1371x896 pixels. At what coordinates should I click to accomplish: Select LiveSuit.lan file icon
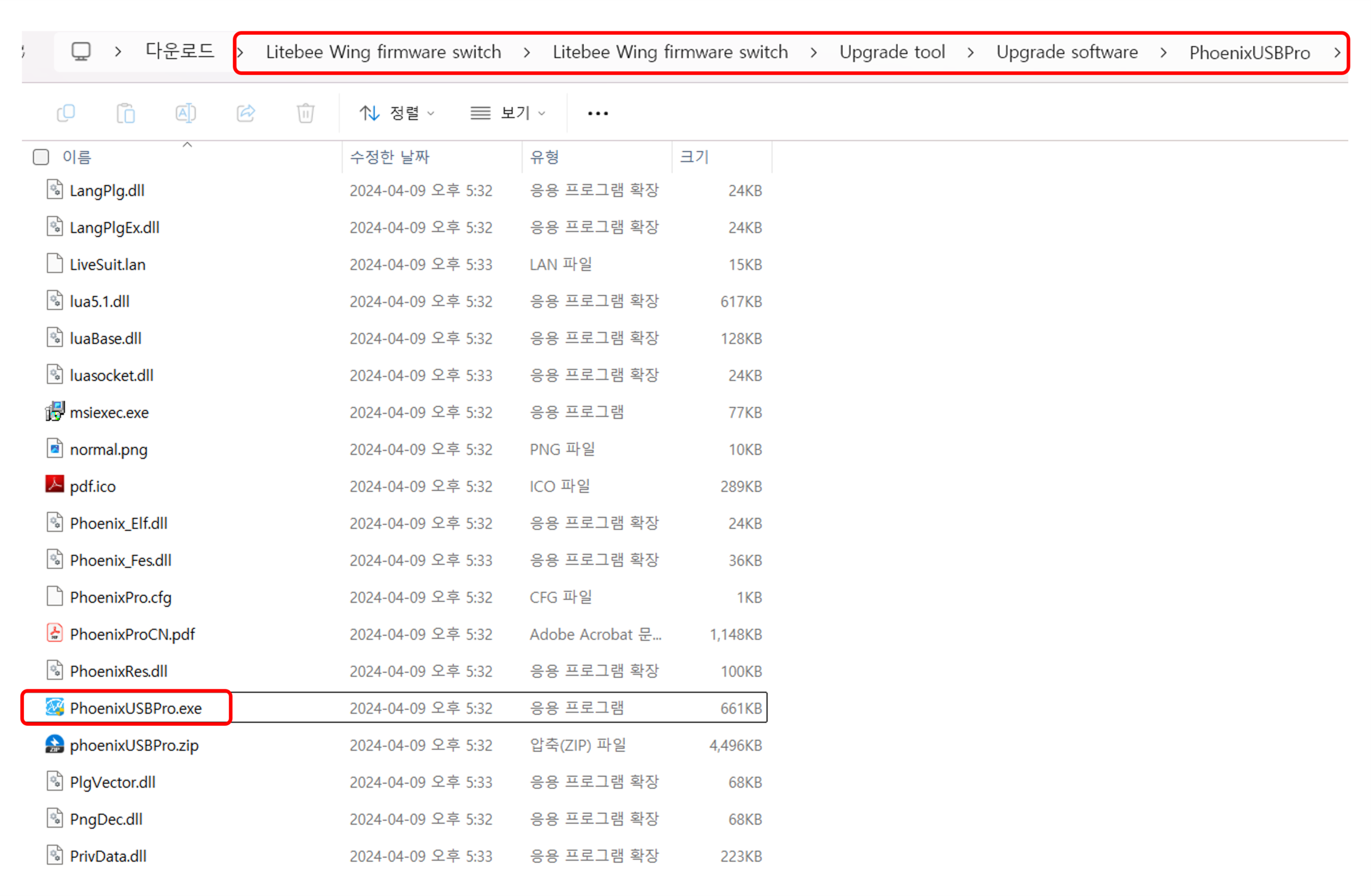55,263
